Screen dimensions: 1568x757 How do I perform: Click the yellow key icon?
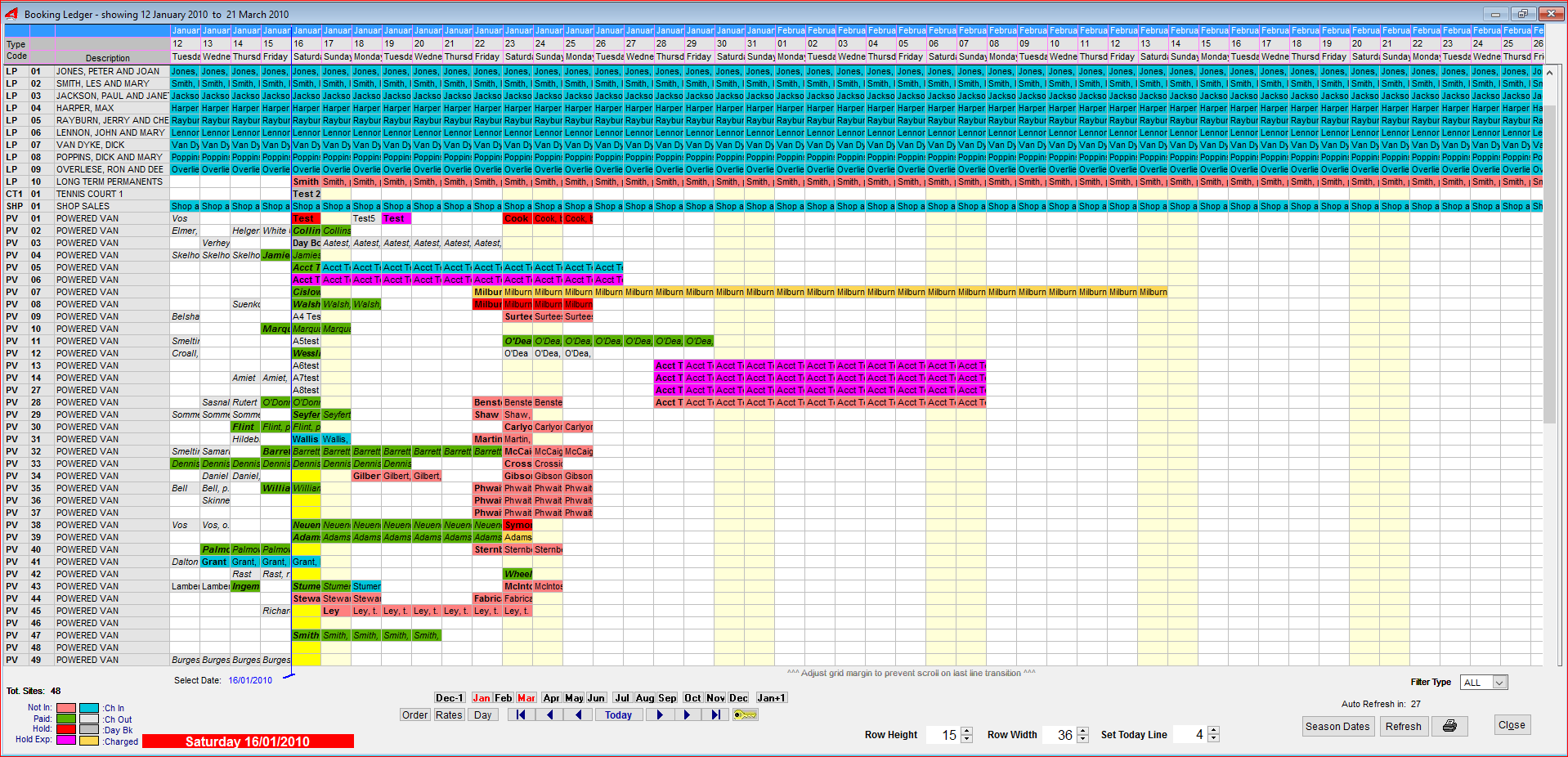click(745, 715)
